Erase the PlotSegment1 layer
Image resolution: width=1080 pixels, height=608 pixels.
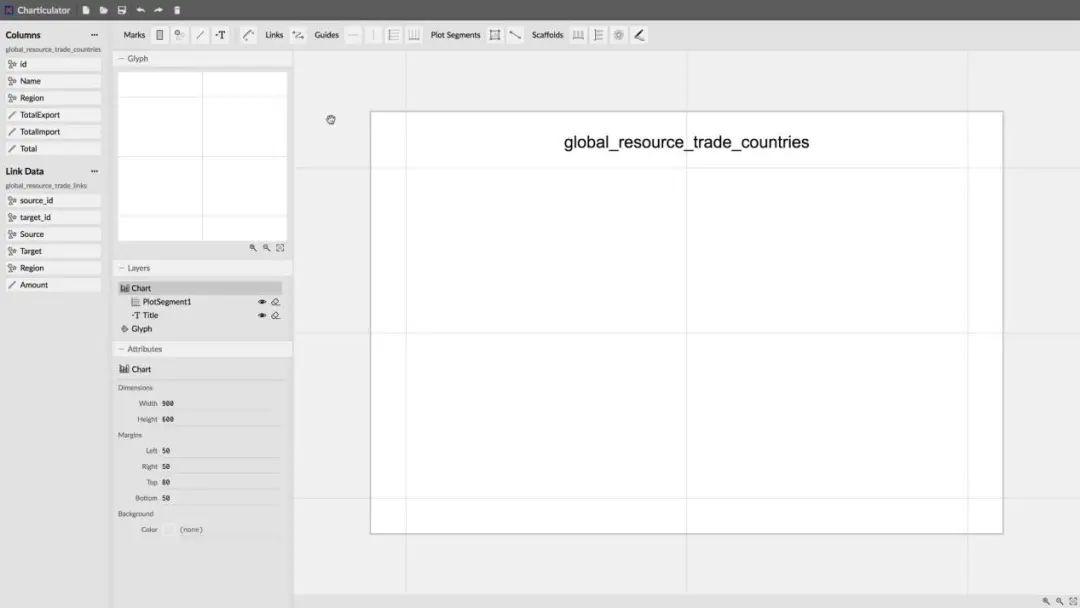coord(276,302)
